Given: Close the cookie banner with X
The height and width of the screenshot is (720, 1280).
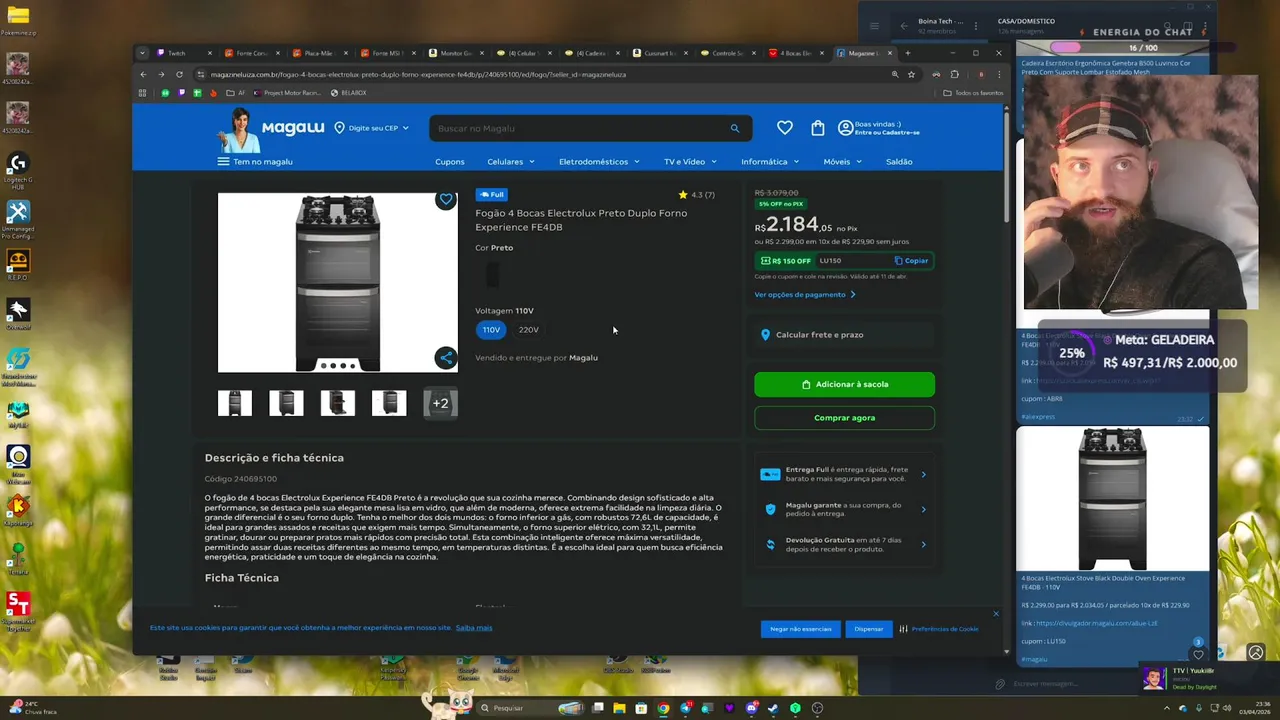Looking at the screenshot, I should (x=996, y=614).
